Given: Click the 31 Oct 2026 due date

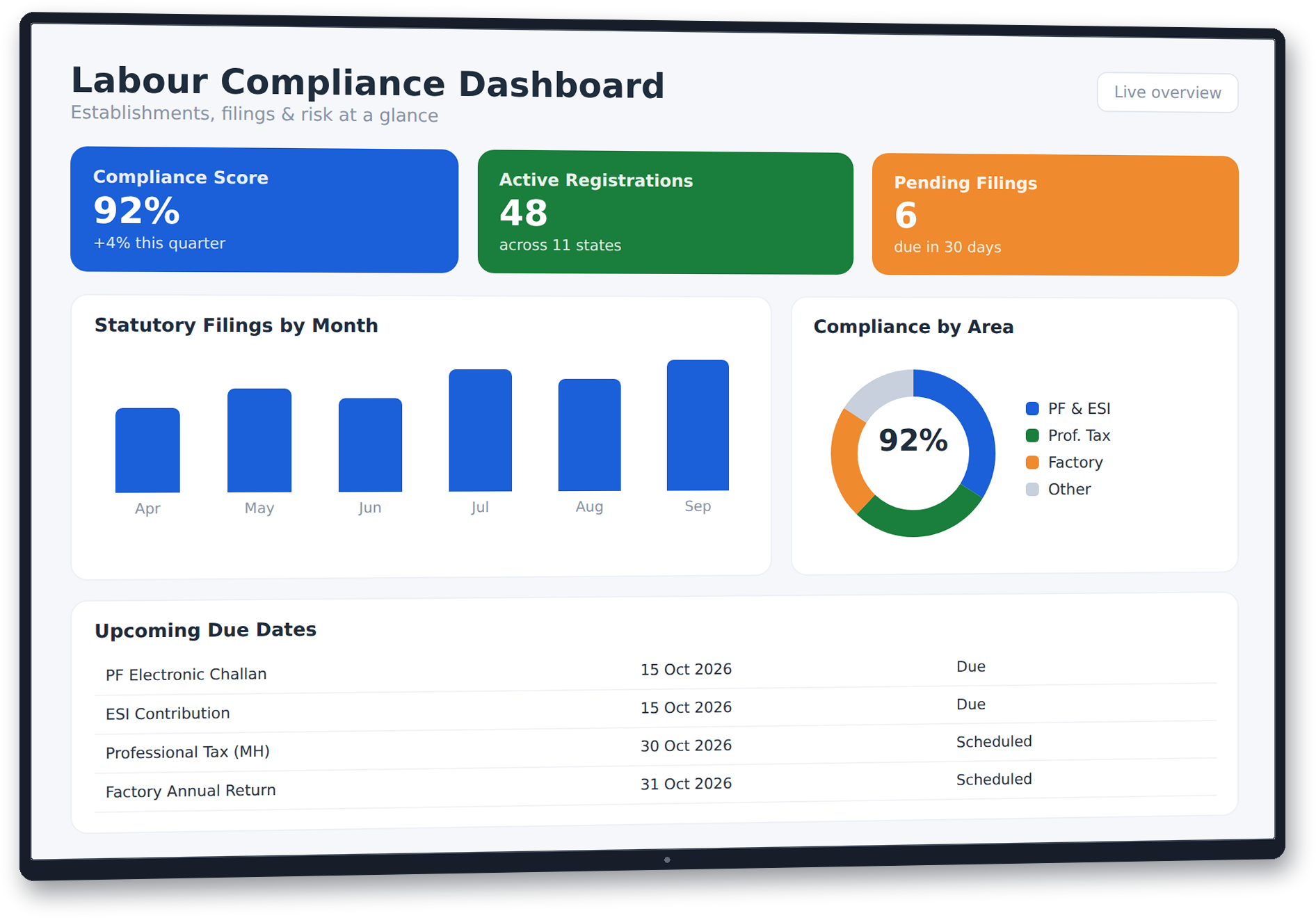Looking at the screenshot, I should (x=686, y=784).
